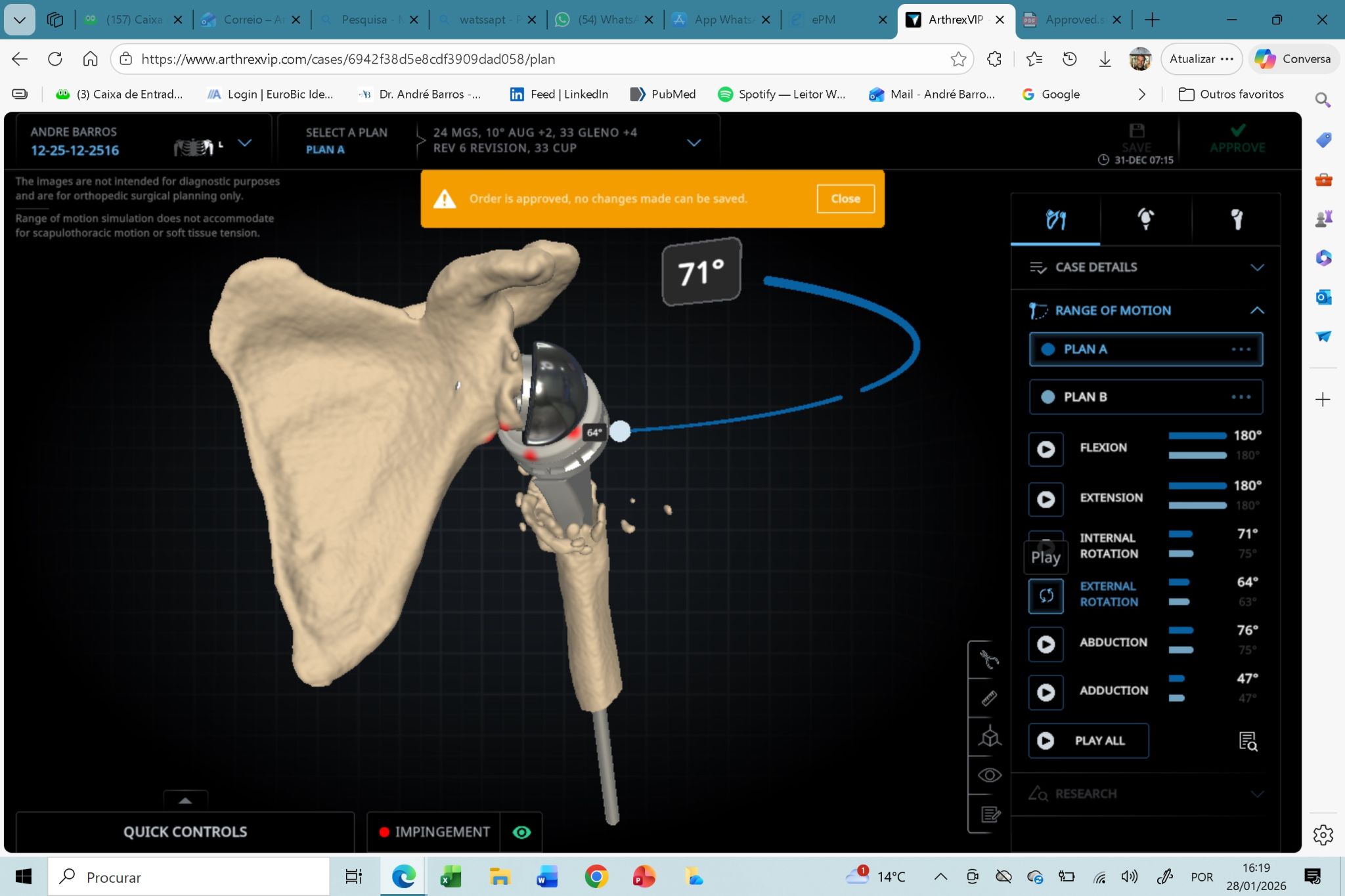Open the range of motion report icon
The height and width of the screenshot is (896, 1345).
point(1247,741)
